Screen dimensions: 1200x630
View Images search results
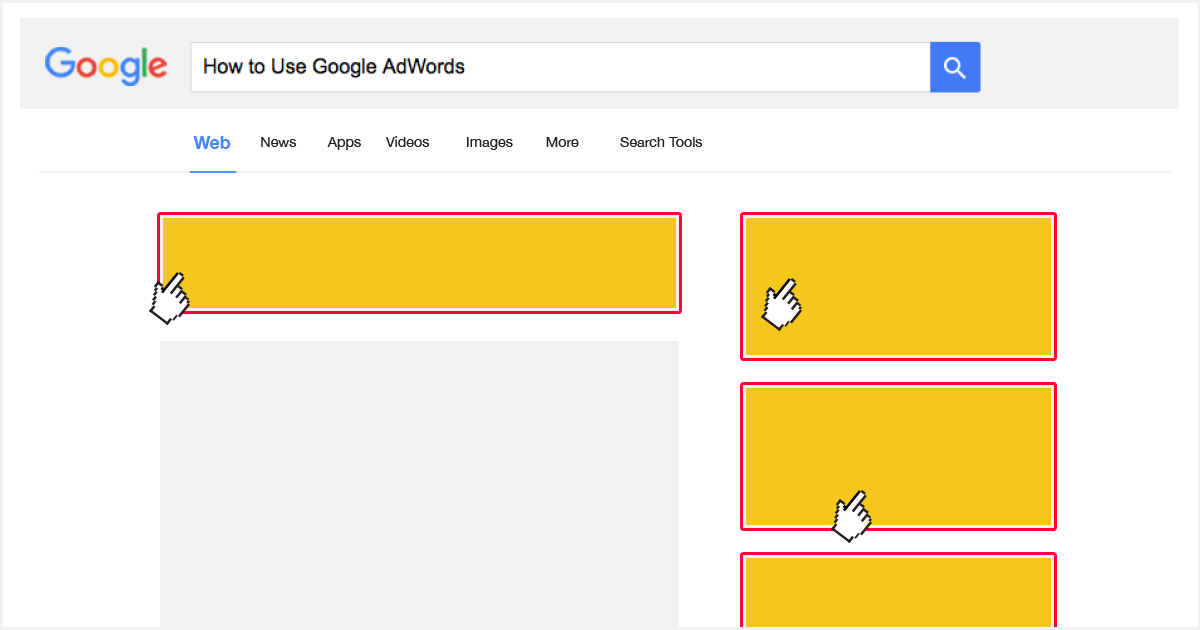pos(489,142)
